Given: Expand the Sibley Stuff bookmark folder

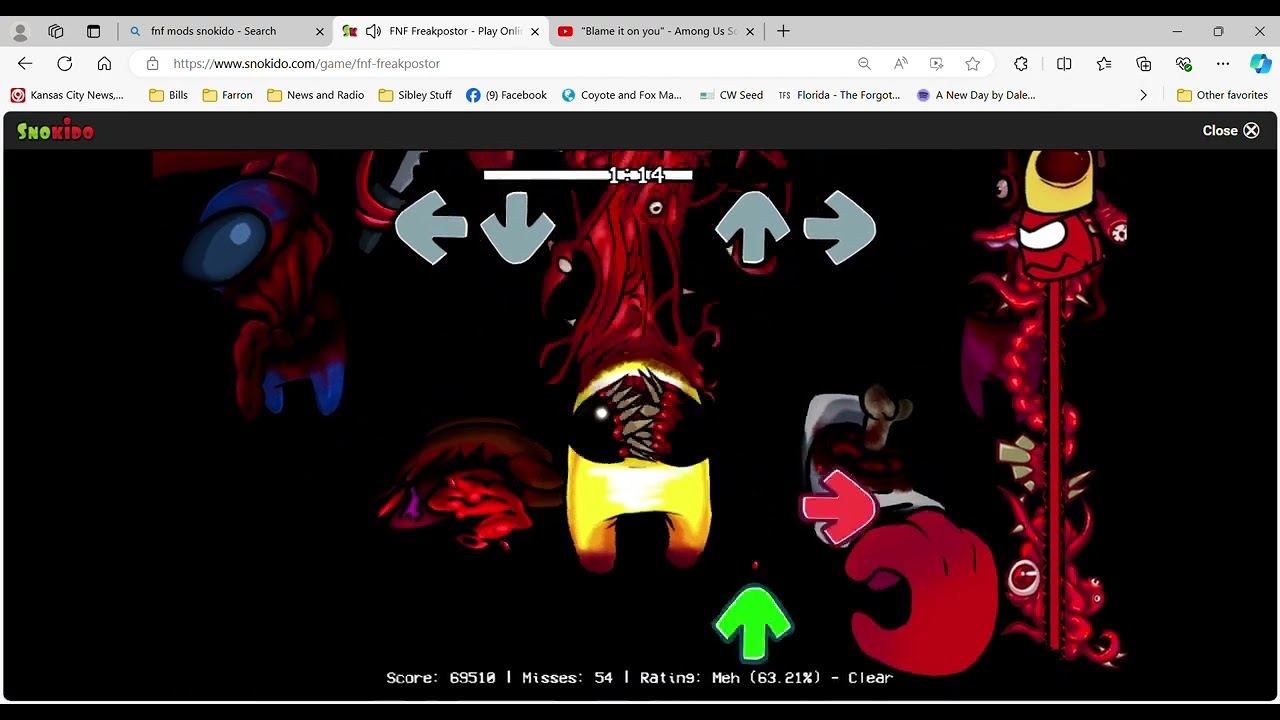Looking at the screenshot, I should pyautogui.click(x=415, y=95).
